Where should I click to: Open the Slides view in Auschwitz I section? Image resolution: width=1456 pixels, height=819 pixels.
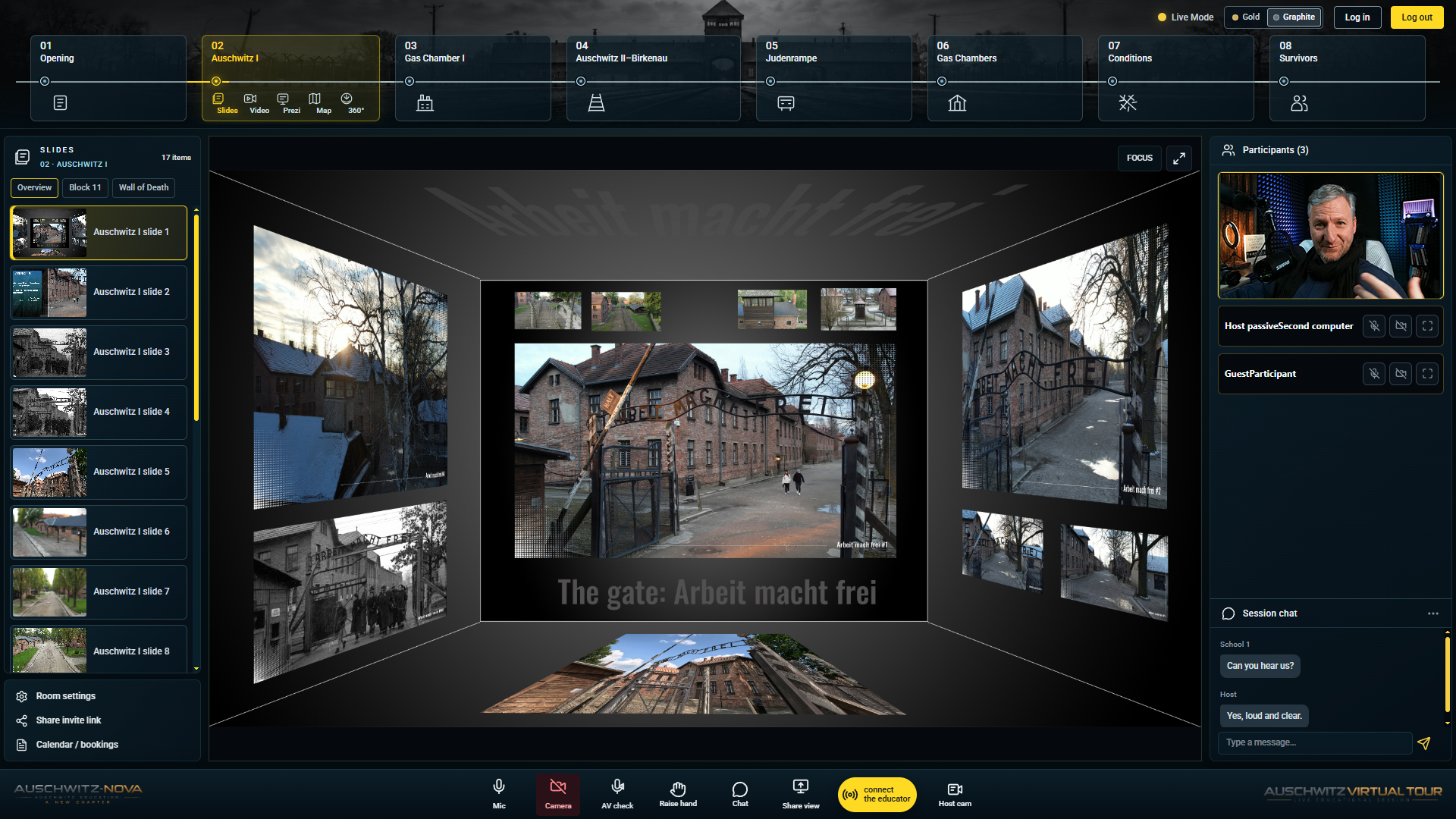click(x=227, y=104)
